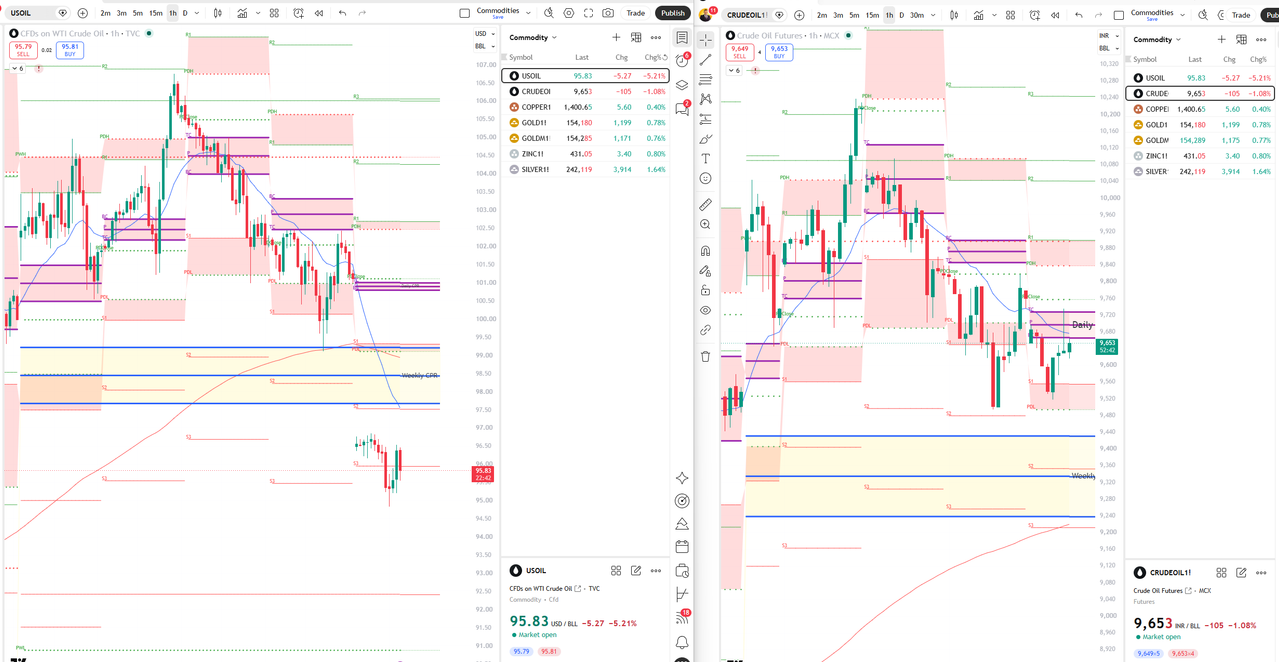The width and height of the screenshot is (1279, 662).
Task: Select the brush drawing tool
Action: 705,138
